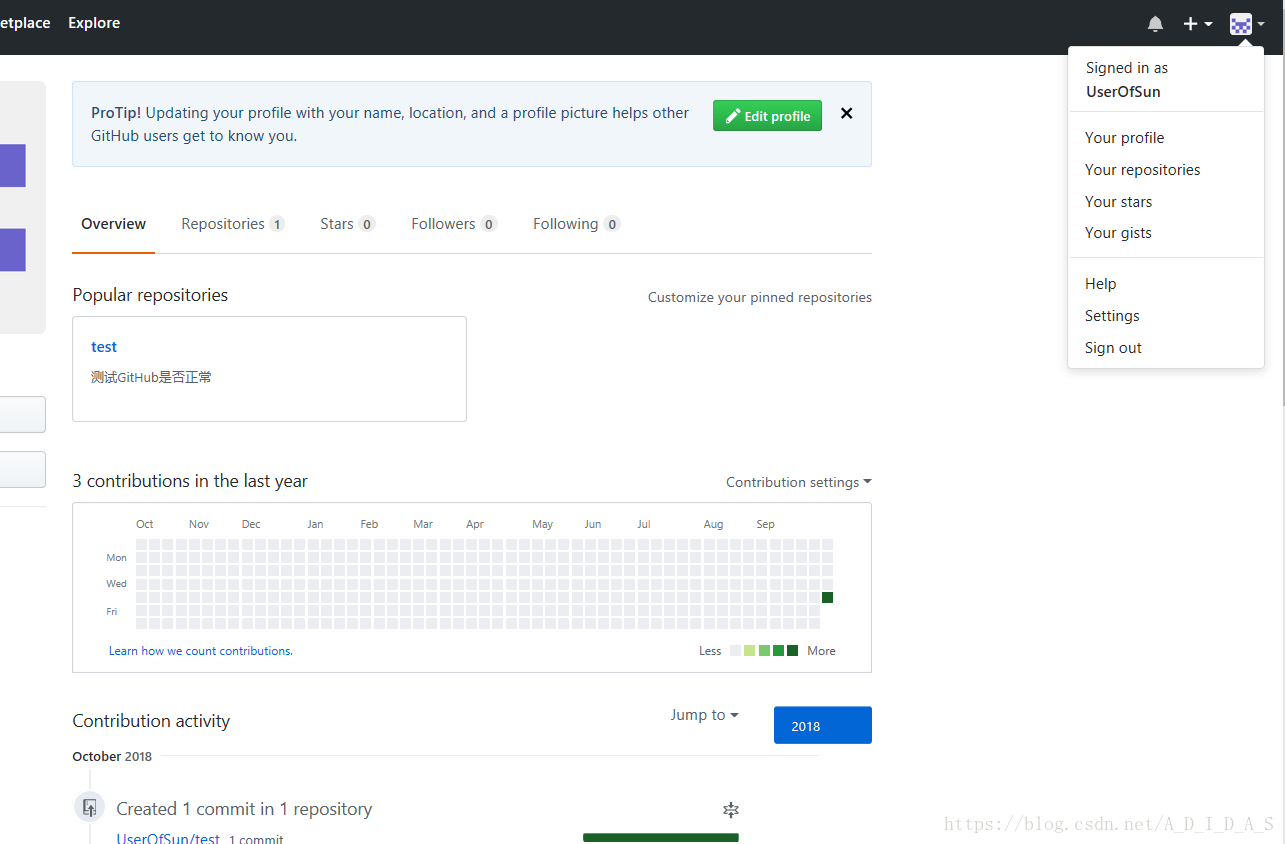Open the notifications bell icon
This screenshot has width=1285, height=844.
[x=1155, y=23]
